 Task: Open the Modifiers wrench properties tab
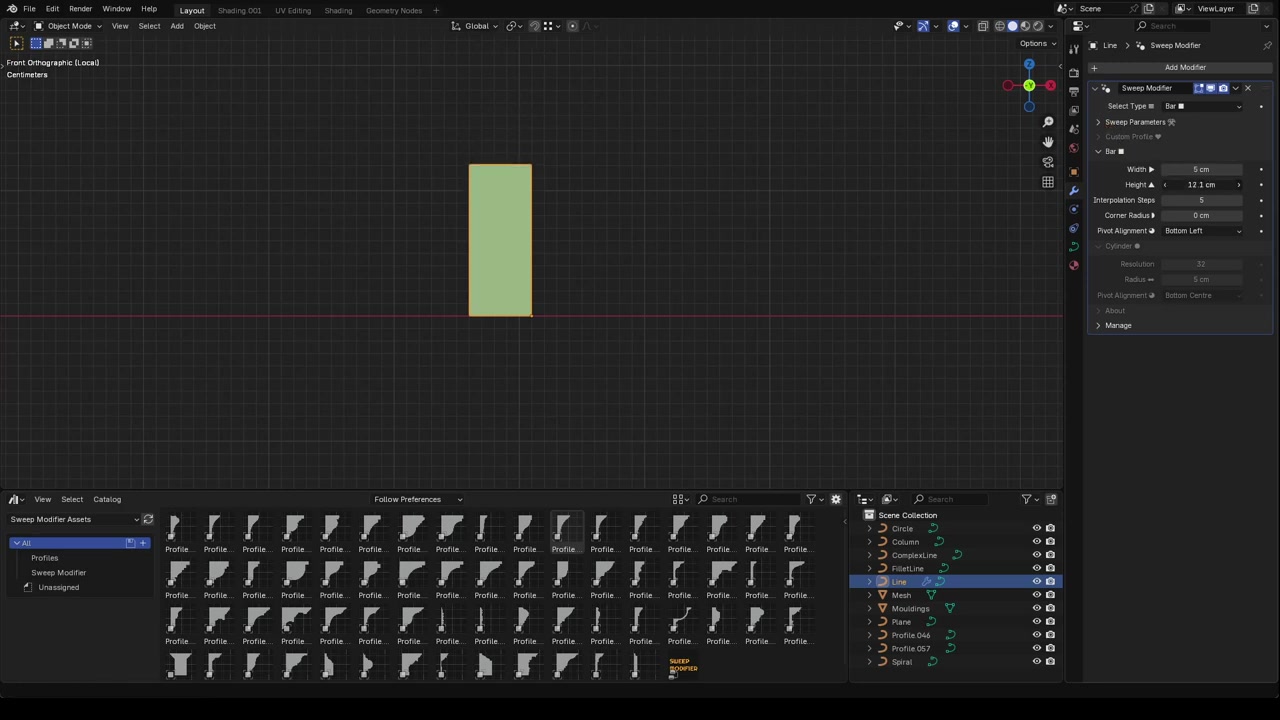pyautogui.click(x=1074, y=190)
